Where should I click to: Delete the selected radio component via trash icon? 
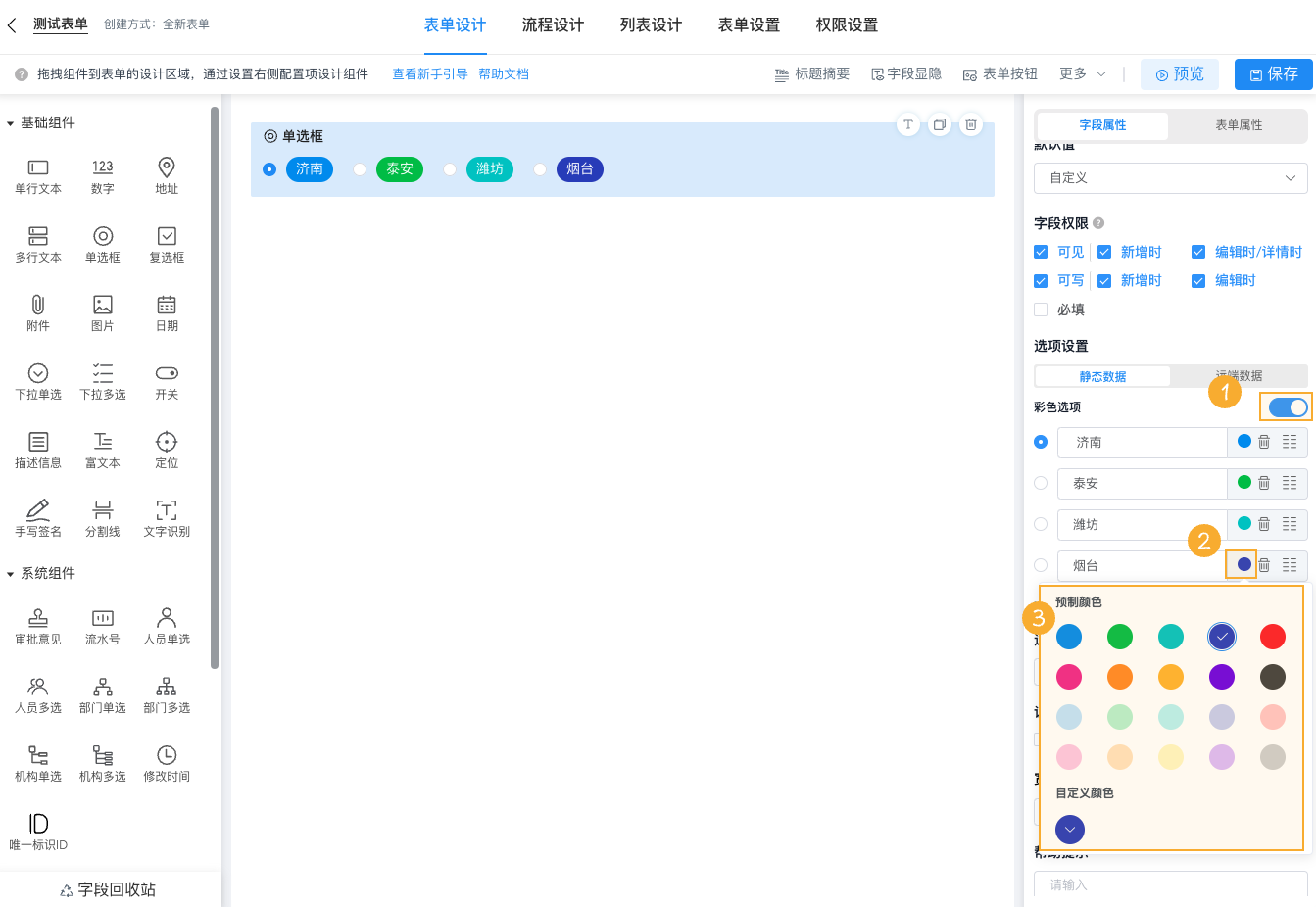click(x=971, y=124)
